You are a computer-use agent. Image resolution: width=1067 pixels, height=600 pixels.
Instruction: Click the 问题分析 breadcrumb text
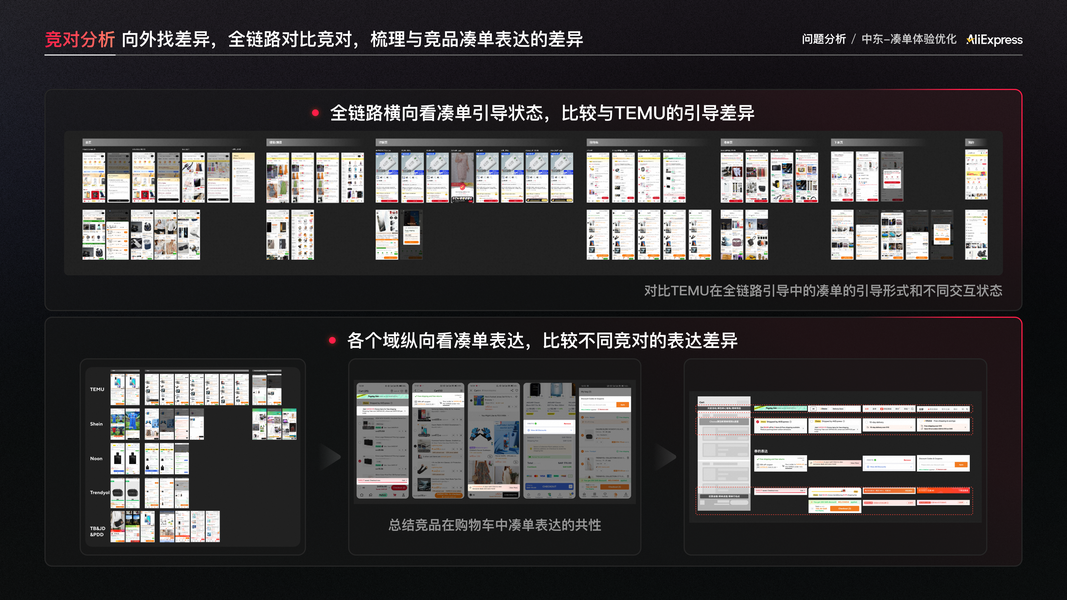pos(823,39)
